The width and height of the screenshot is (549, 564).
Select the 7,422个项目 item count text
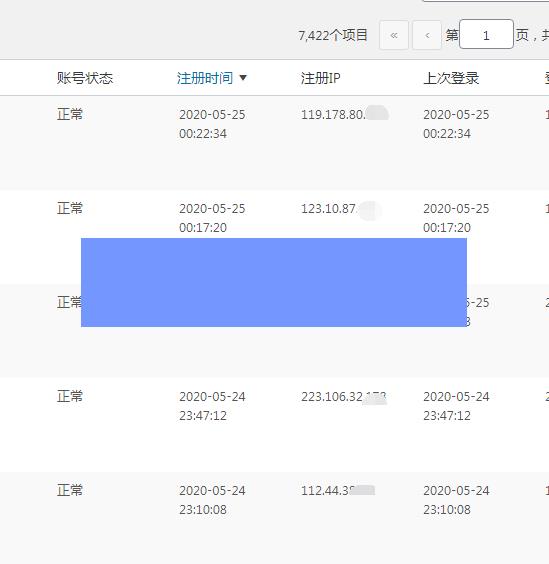[x=333, y=35]
